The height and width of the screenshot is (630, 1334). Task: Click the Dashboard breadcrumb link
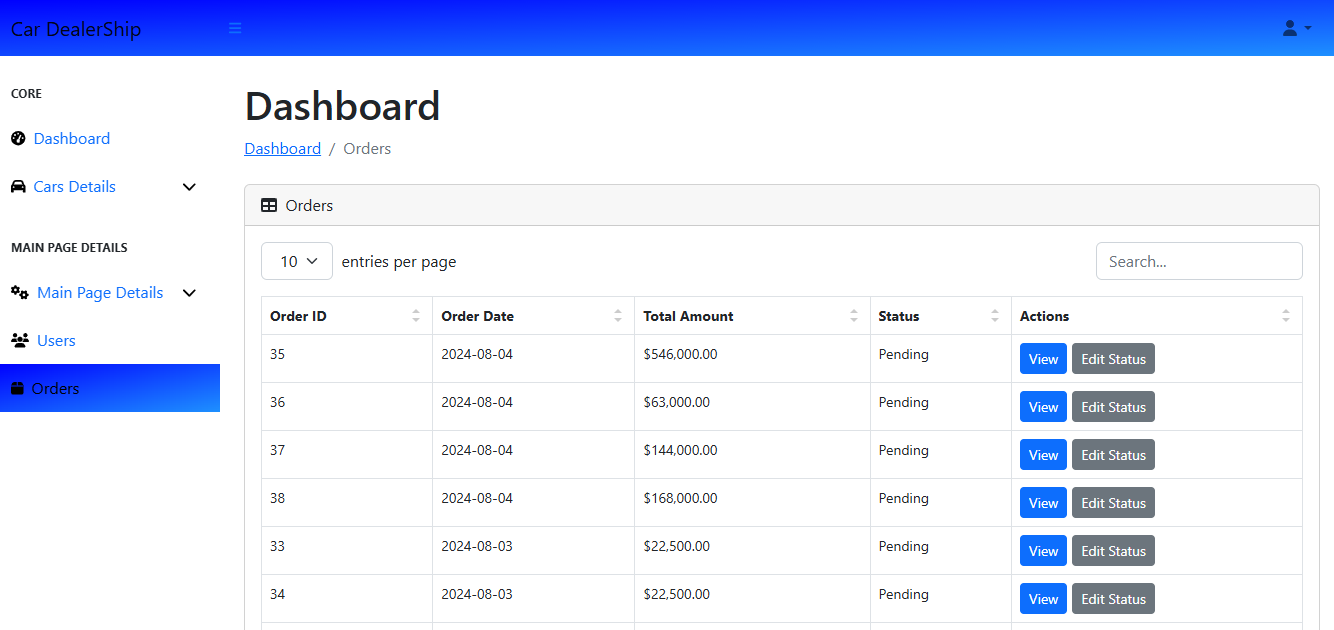(x=282, y=148)
